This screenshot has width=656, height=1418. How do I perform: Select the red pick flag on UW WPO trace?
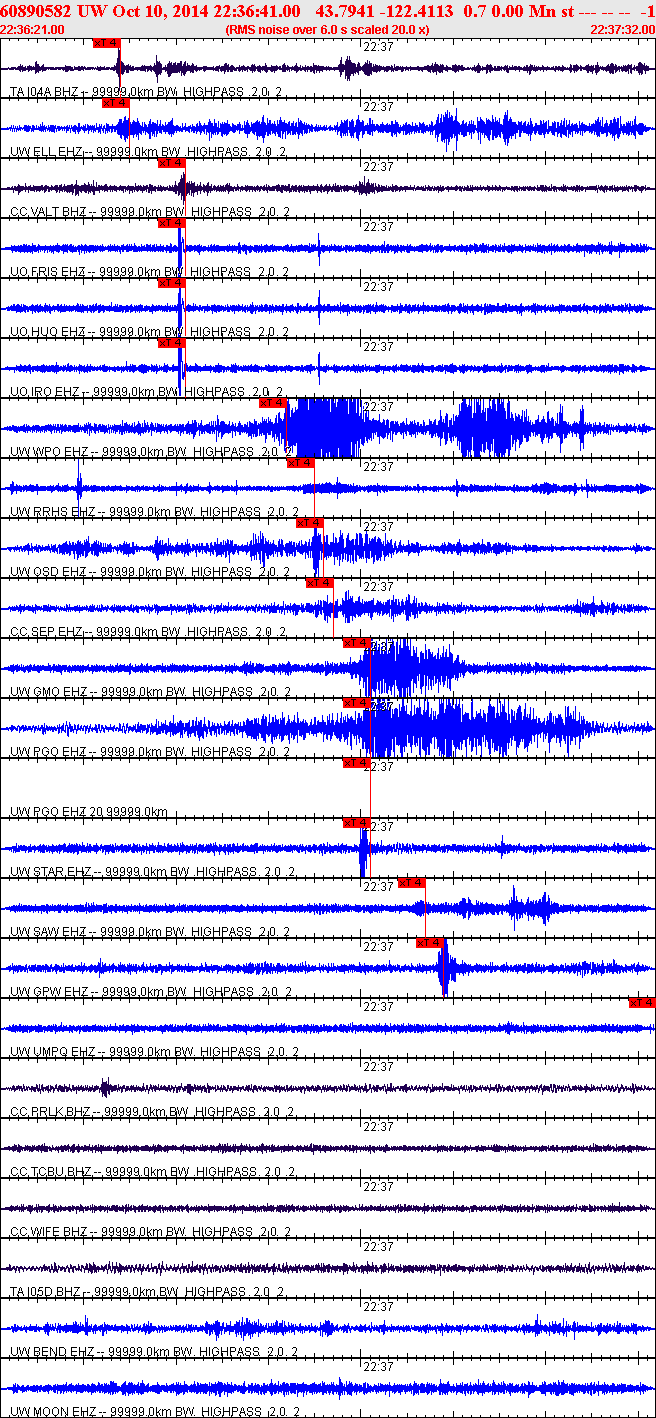(273, 403)
